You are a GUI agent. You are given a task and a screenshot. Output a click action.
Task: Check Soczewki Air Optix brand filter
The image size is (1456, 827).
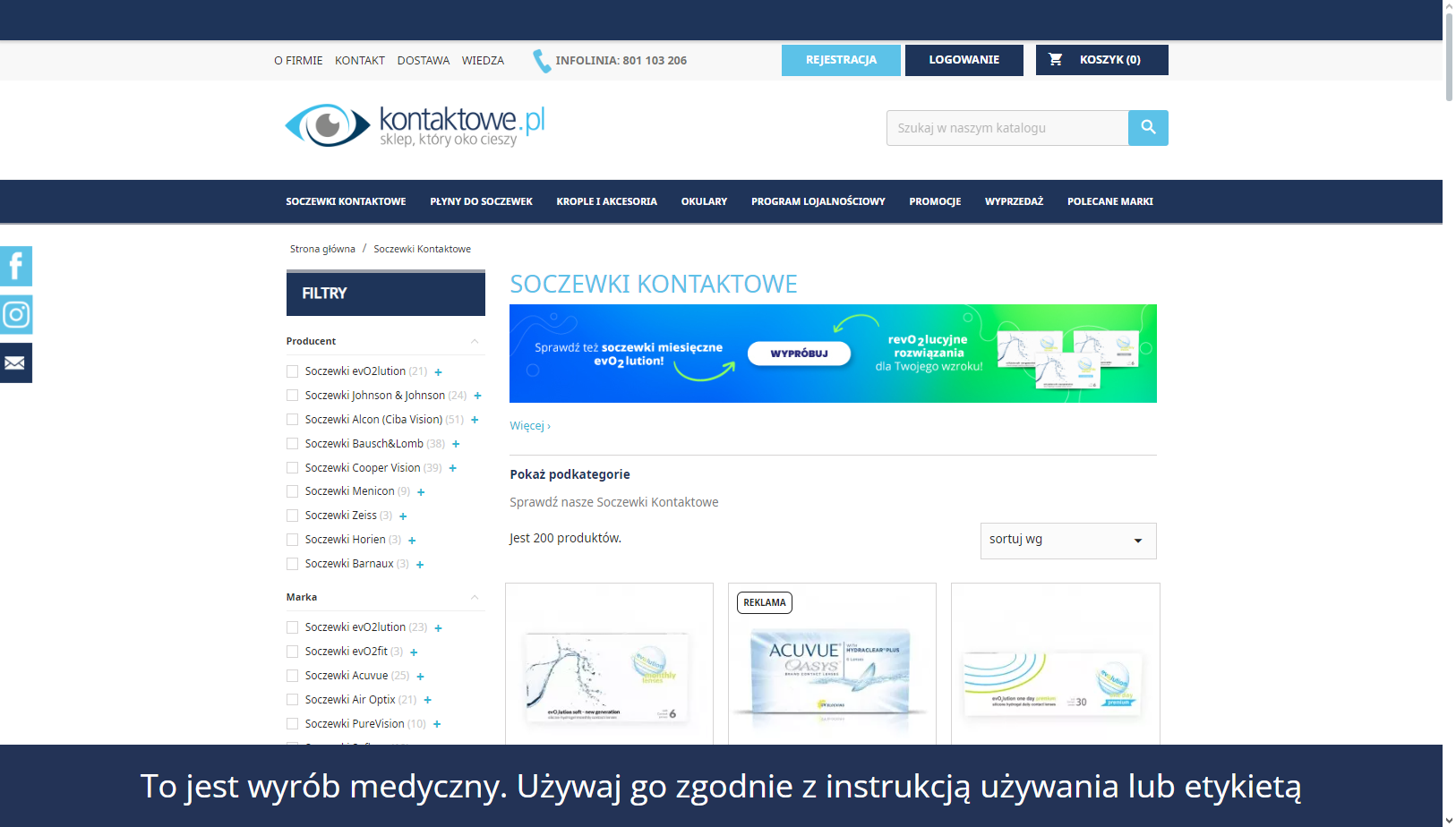point(292,700)
